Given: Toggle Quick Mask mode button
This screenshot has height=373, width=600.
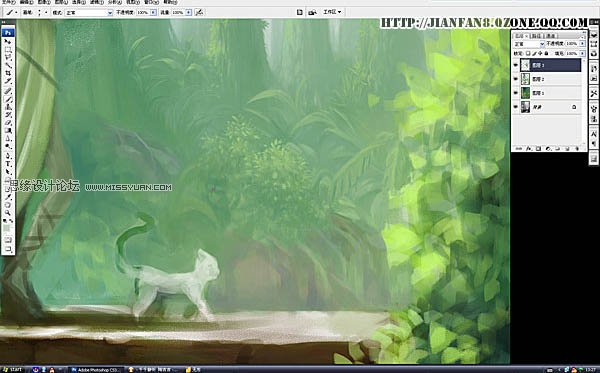Looking at the screenshot, I should click(8, 239).
